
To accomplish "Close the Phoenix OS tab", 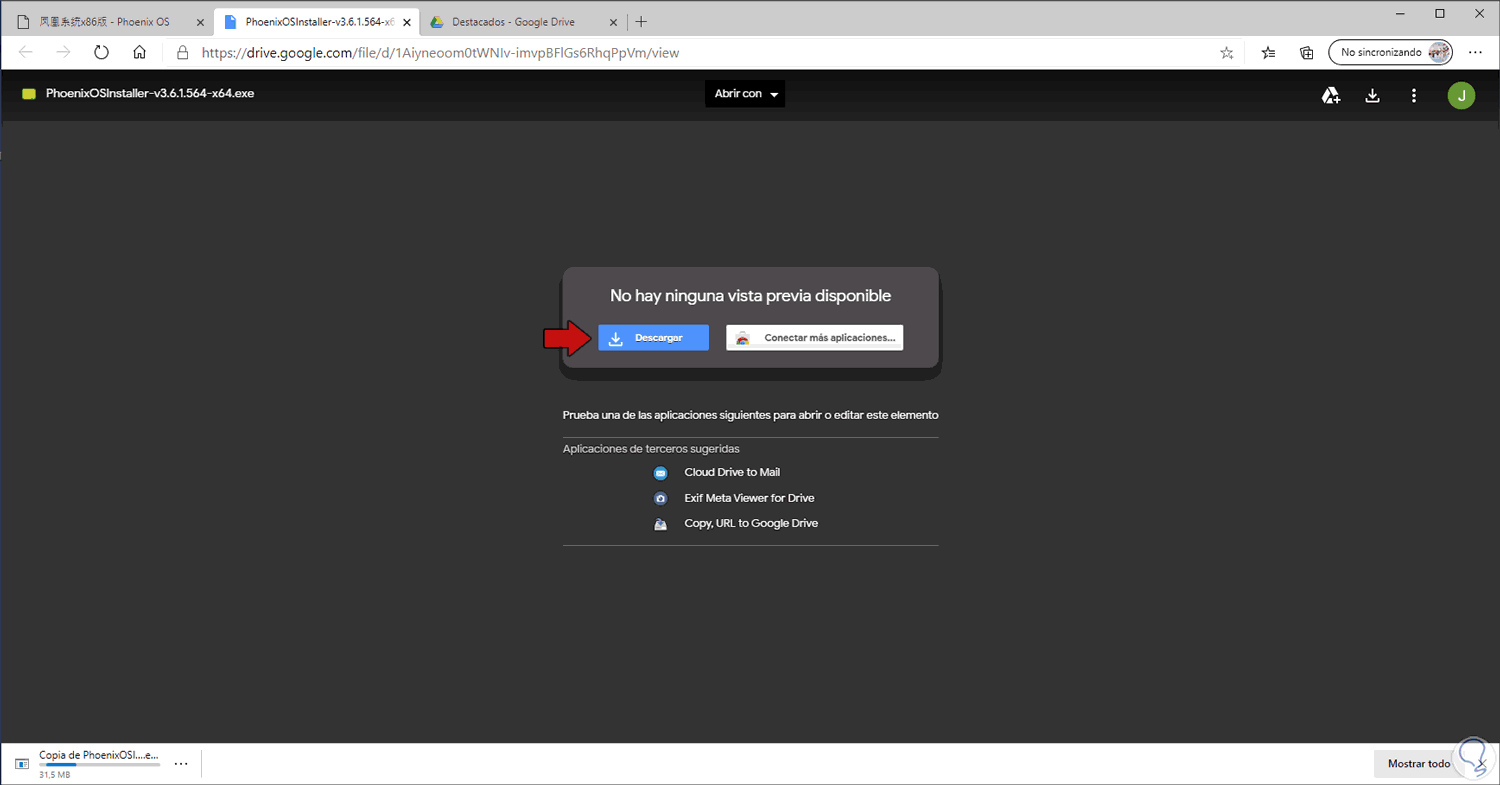I will pos(199,22).
